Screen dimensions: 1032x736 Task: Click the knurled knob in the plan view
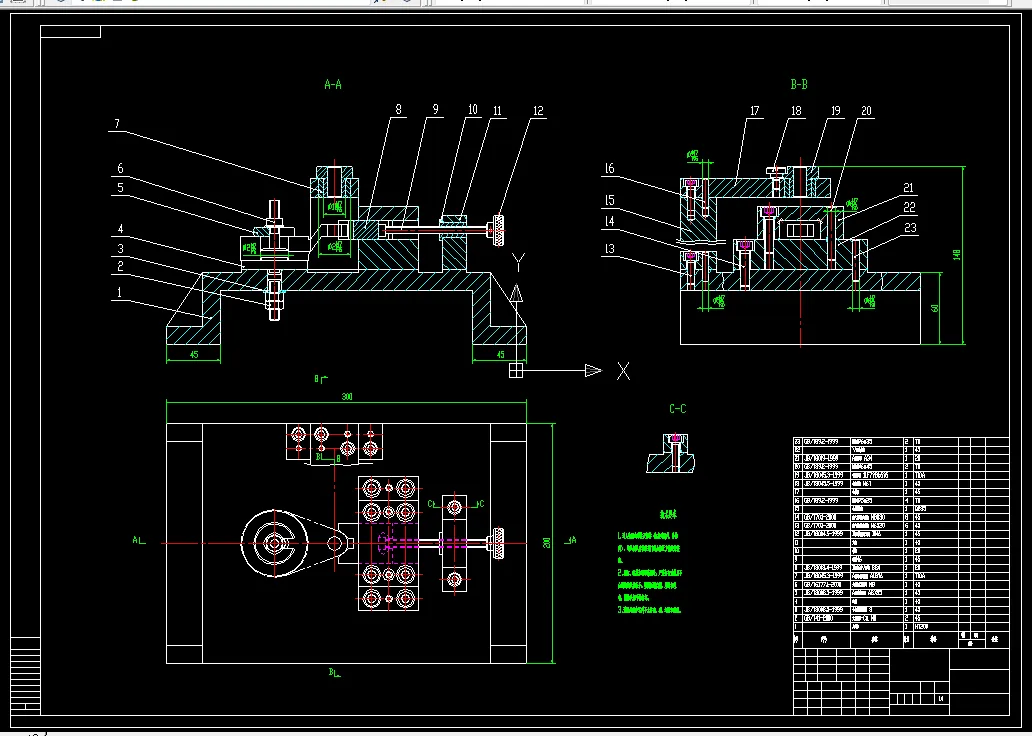coord(499,542)
